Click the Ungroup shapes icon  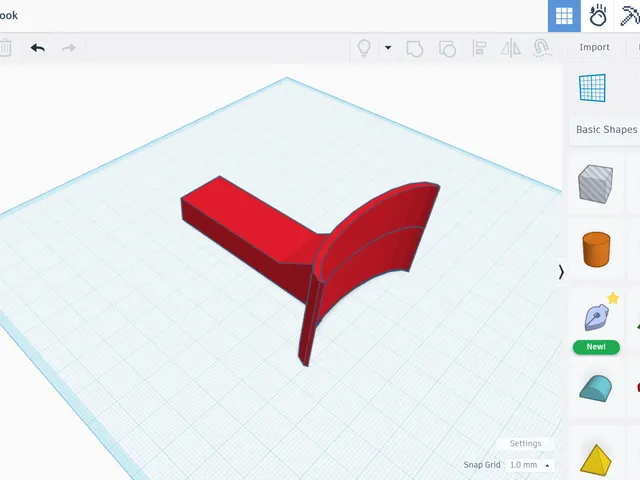point(447,49)
